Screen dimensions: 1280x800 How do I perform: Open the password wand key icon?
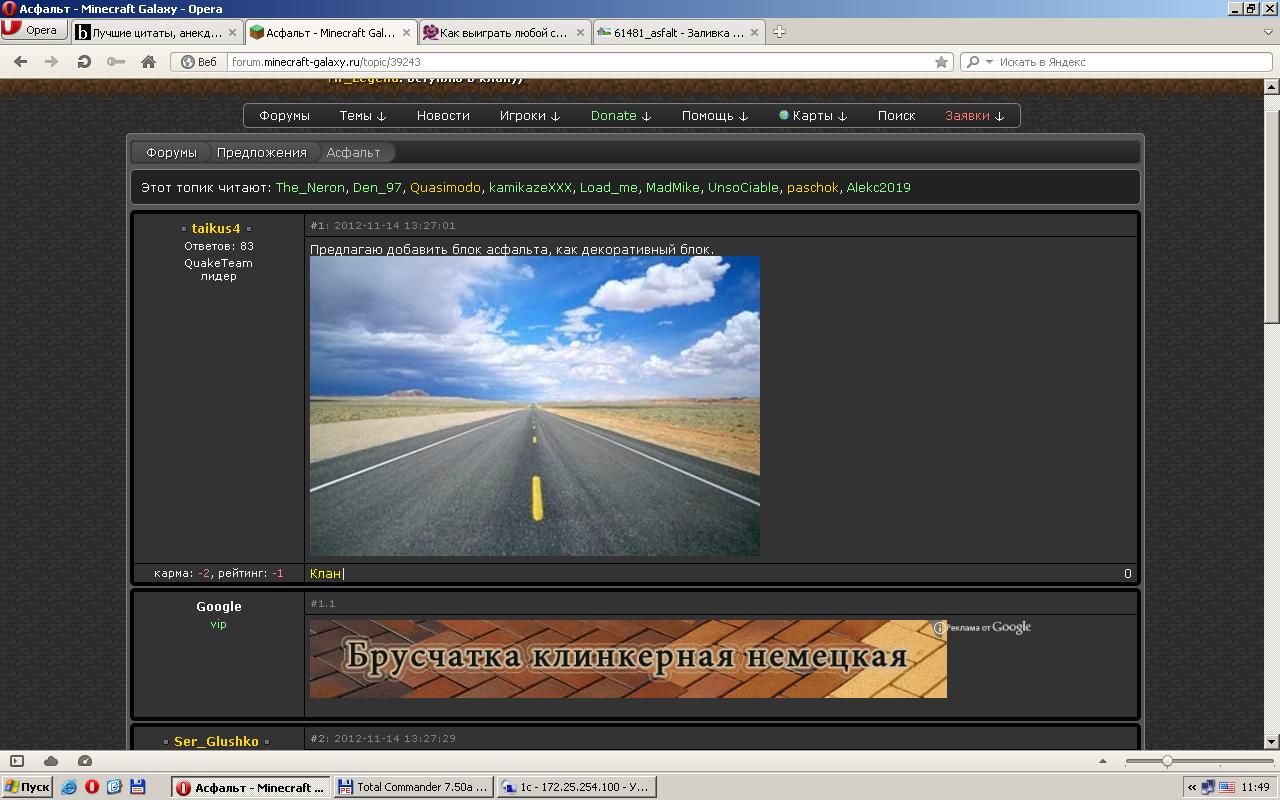pos(116,61)
